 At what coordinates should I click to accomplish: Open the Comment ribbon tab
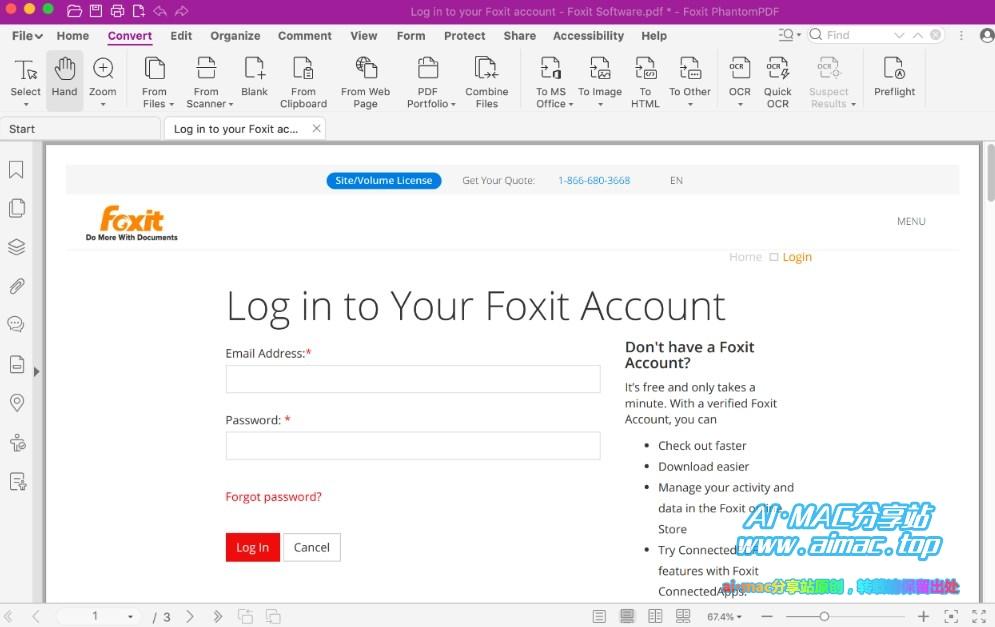(305, 36)
